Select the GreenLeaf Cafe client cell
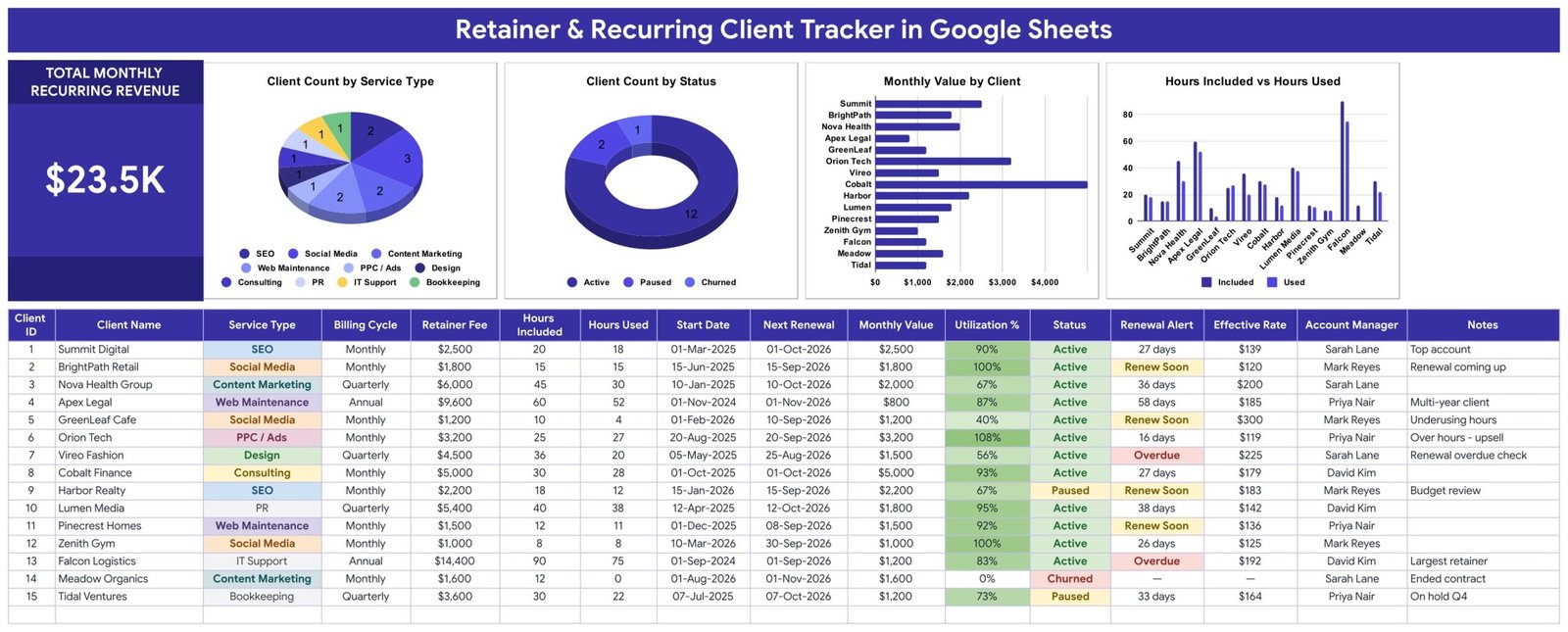 tap(128, 420)
